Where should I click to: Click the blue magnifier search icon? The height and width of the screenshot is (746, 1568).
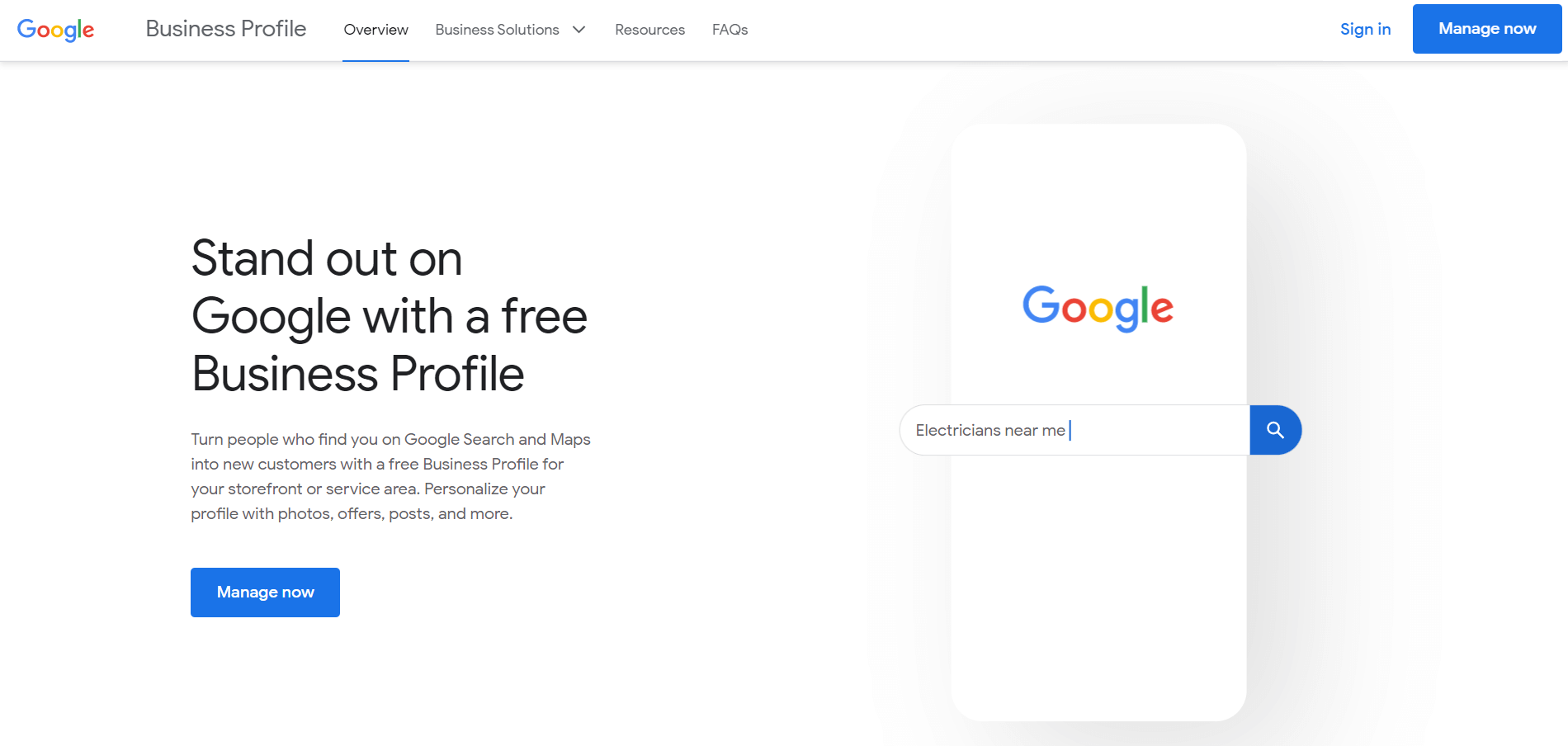click(x=1275, y=430)
